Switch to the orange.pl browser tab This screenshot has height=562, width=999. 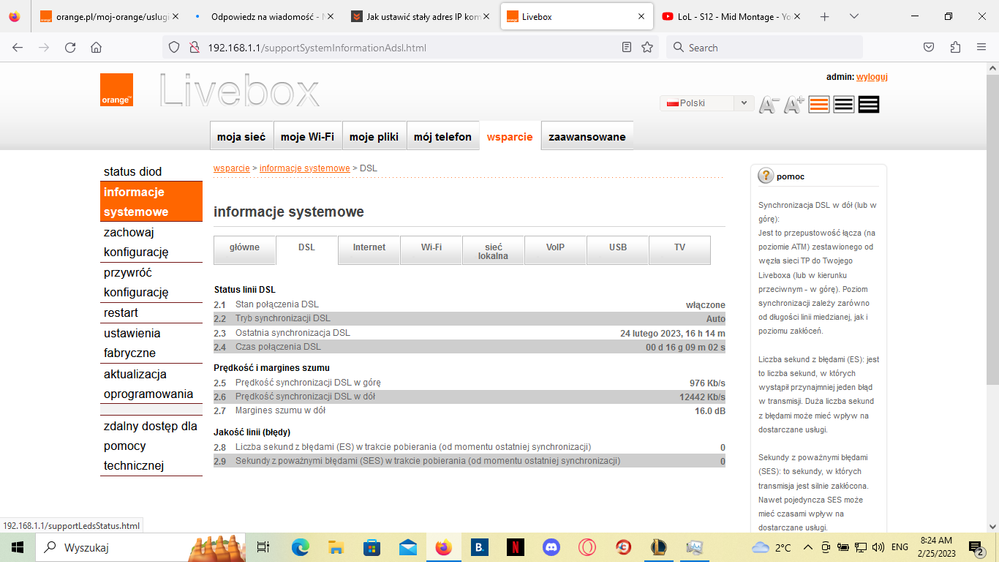108,17
